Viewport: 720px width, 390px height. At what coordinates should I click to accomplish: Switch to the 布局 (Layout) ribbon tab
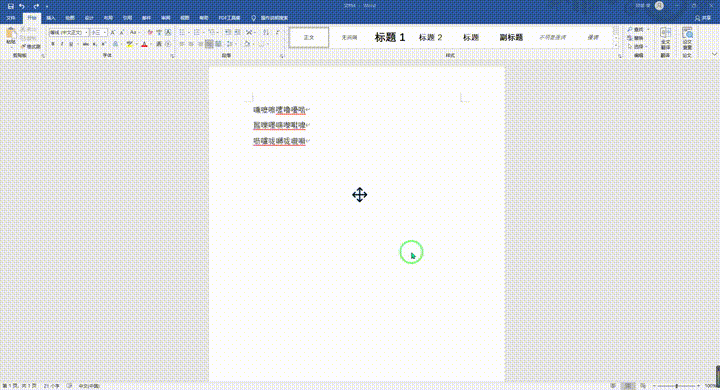pos(108,18)
